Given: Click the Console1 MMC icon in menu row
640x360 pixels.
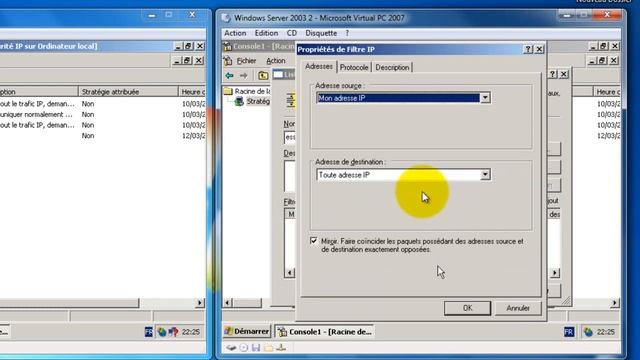Looking at the screenshot, I should pos(228,61).
